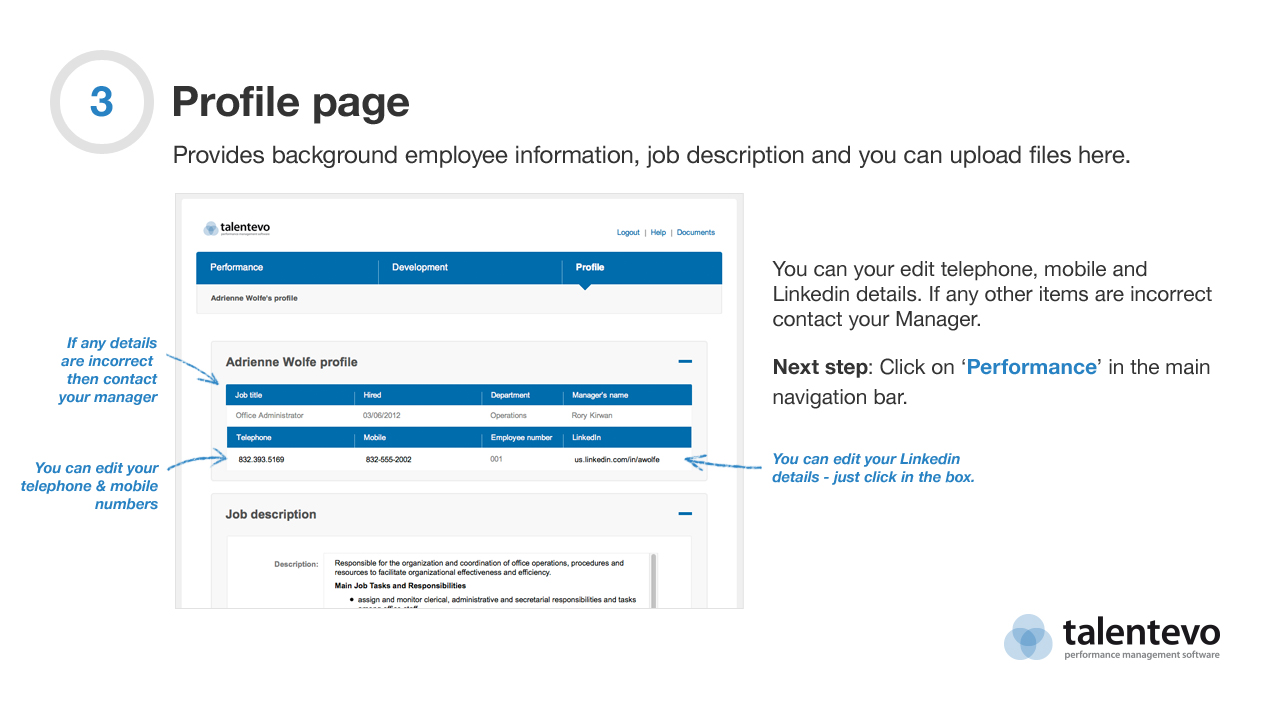
Task: Click the 'Telephone' column header
Action: pos(254,437)
